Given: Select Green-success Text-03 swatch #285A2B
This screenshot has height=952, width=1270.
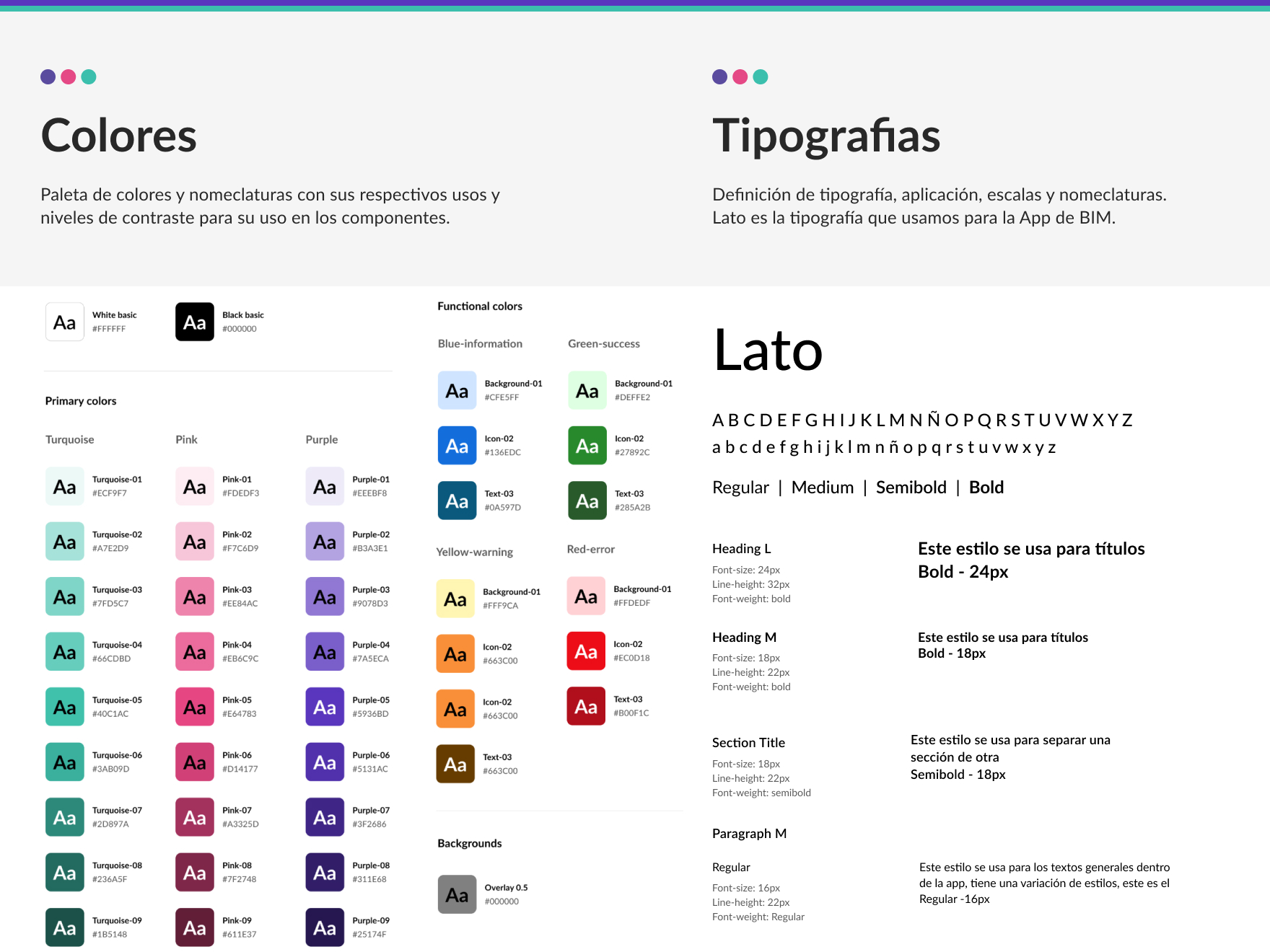Looking at the screenshot, I should click(587, 501).
